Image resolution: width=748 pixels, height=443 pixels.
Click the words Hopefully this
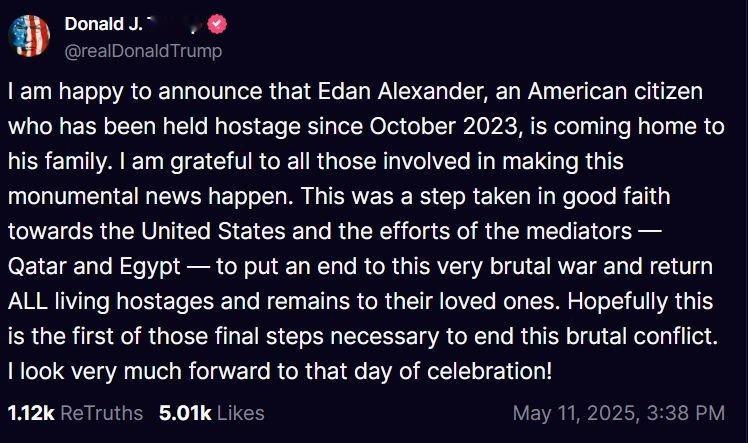pyautogui.click(x=640, y=301)
